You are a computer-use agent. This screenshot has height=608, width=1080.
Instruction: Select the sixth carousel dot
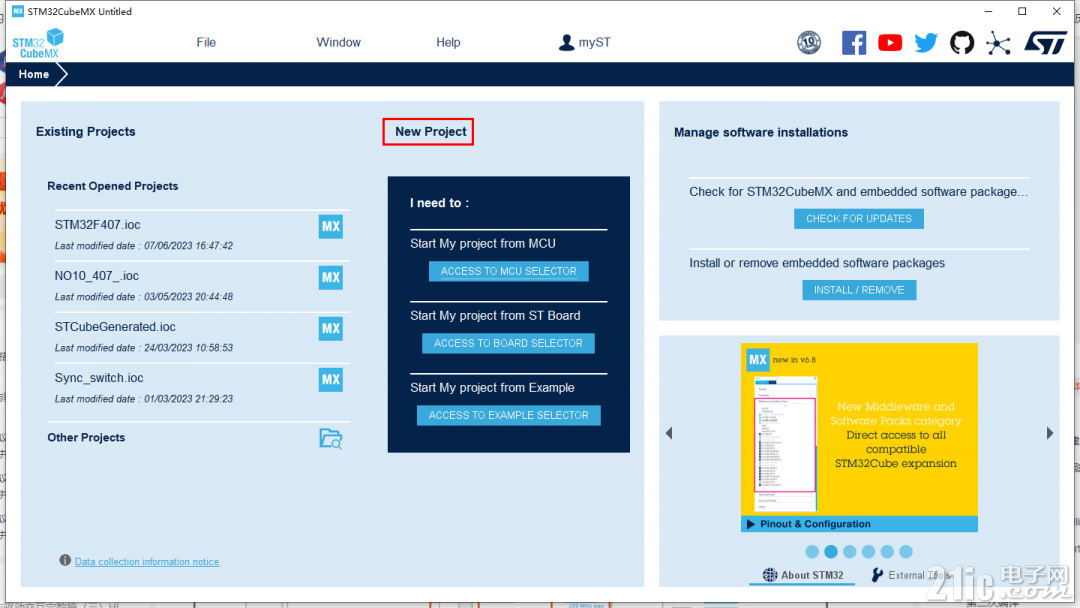point(906,552)
